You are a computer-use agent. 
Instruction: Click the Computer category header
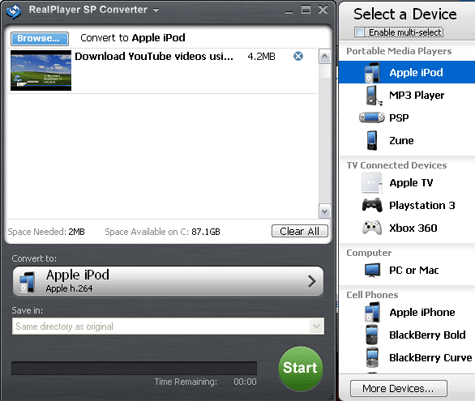point(369,253)
